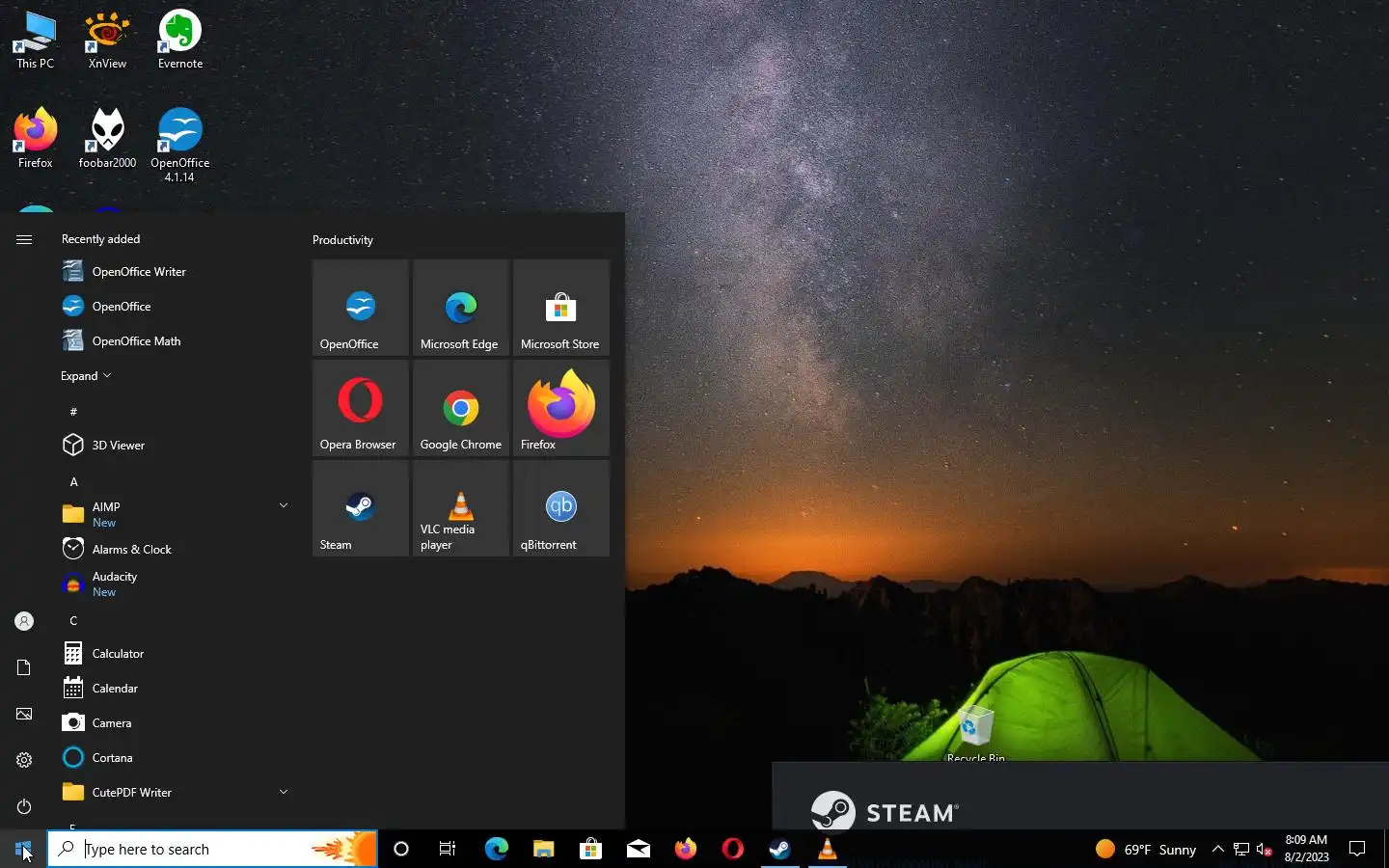This screenshot has height=868, width=1389.
Task: Open File Explorer from taskbar
Action: click(543, 849)
